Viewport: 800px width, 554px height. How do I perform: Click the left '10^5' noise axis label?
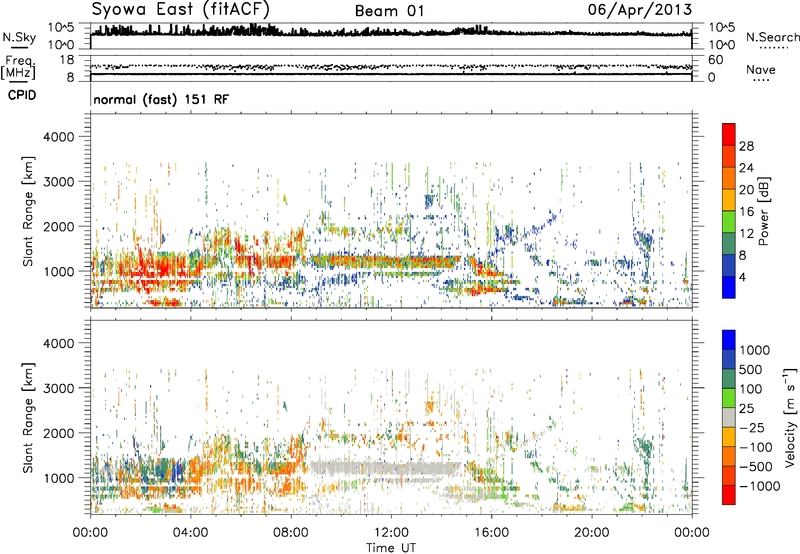tap(62, 28)
